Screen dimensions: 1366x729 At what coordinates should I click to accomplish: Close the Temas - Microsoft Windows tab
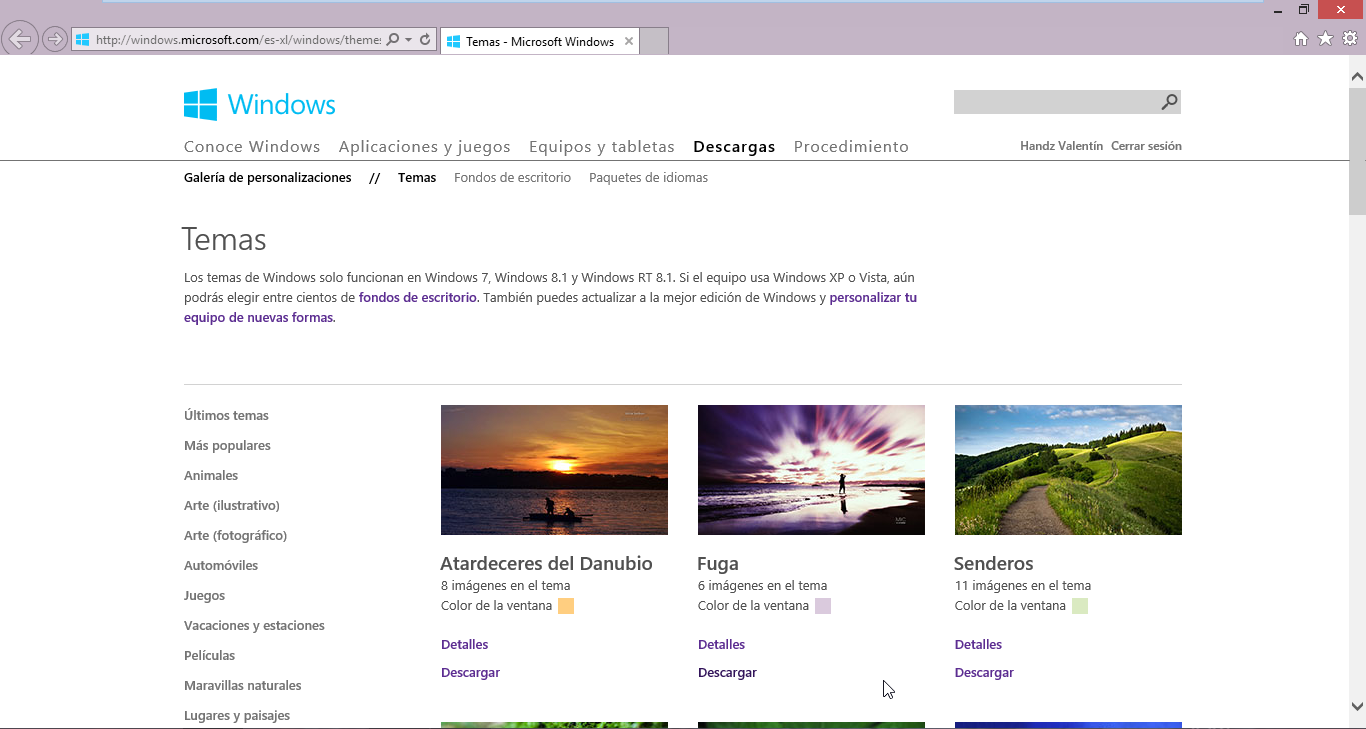point(629,41)
